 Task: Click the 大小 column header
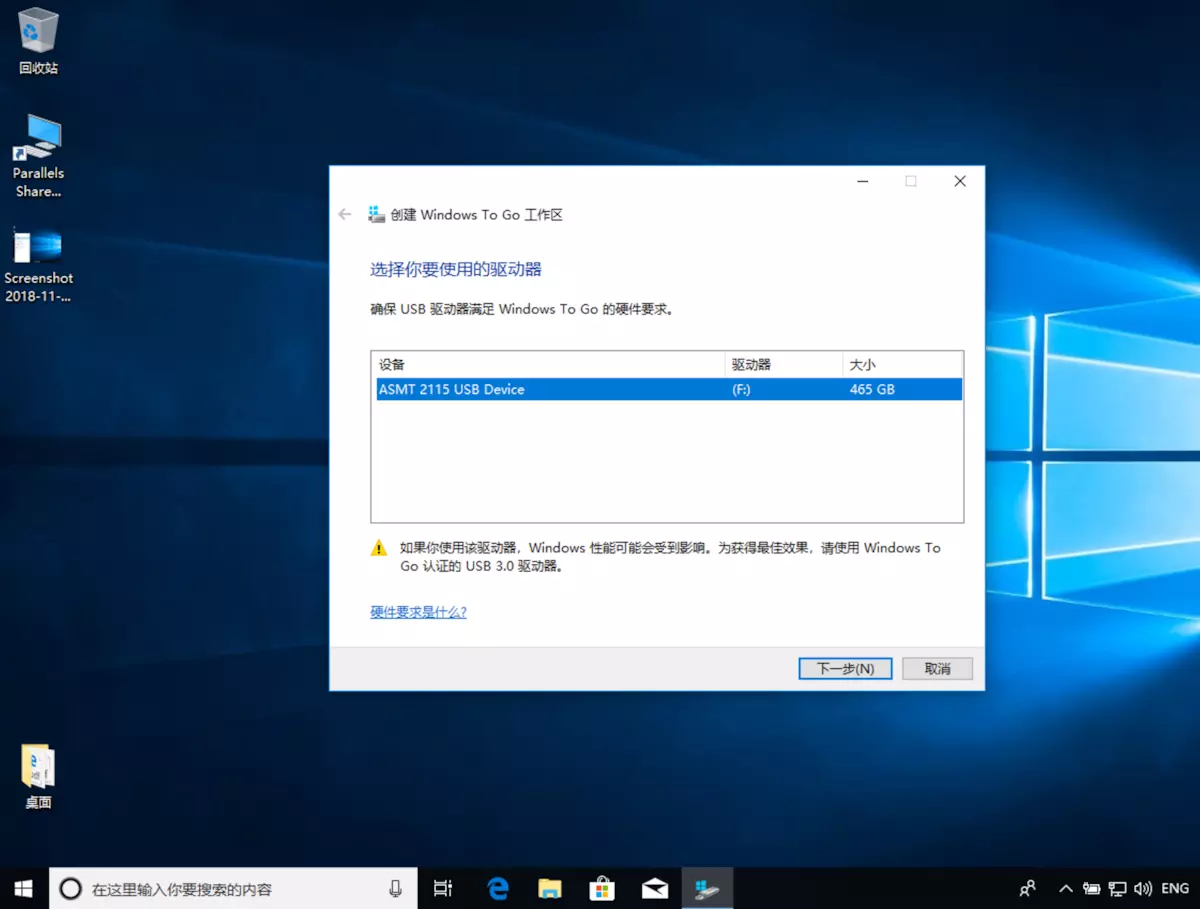pos(901,364)
